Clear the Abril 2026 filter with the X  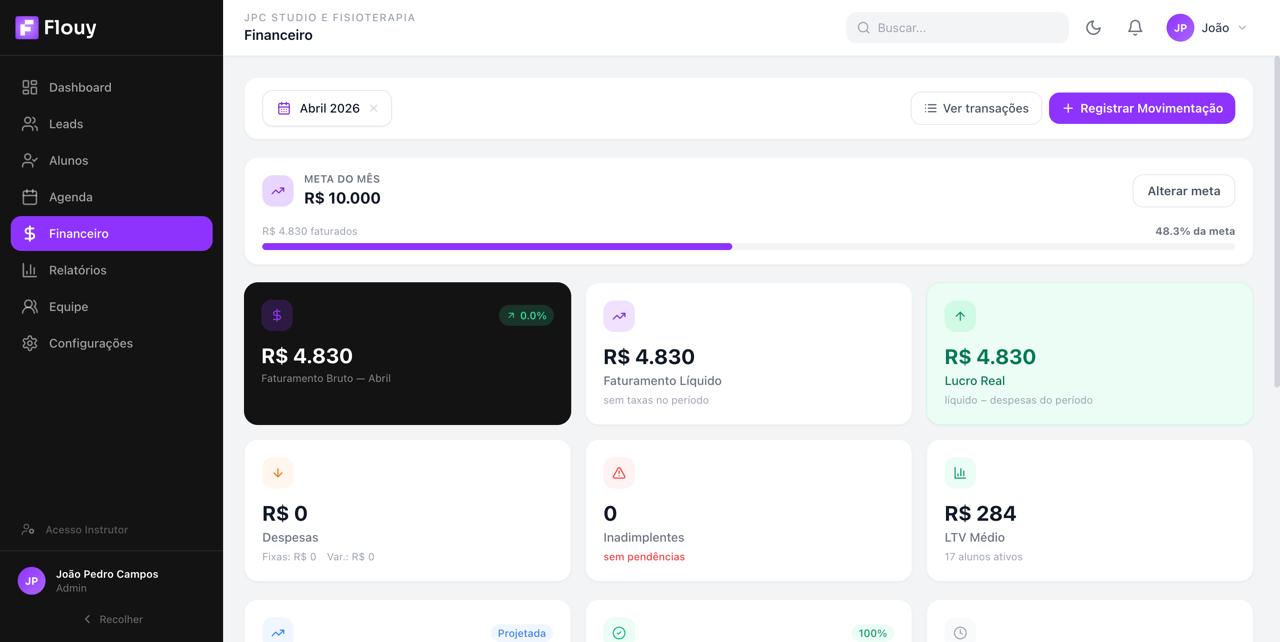coord(373,108)
